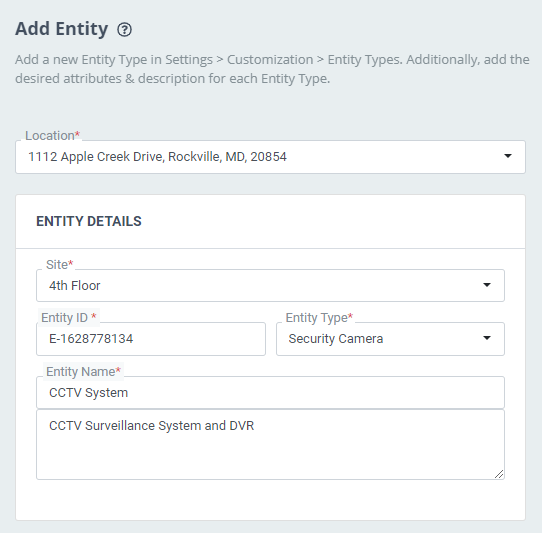
Task: Click the Entity Type label
Action: click(x=319, y=317)
